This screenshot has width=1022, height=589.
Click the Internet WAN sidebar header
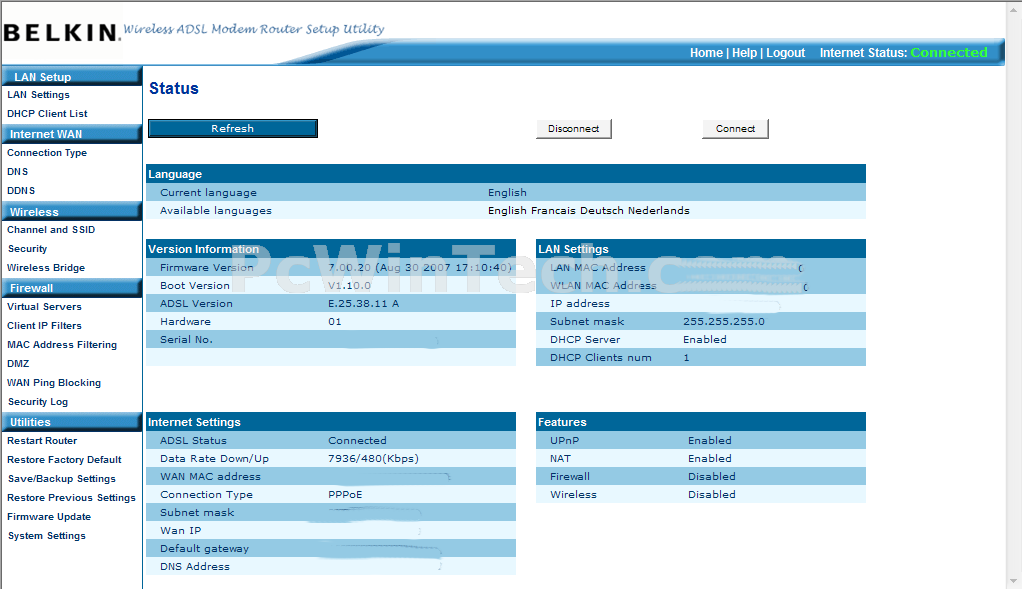pos(72,134)
